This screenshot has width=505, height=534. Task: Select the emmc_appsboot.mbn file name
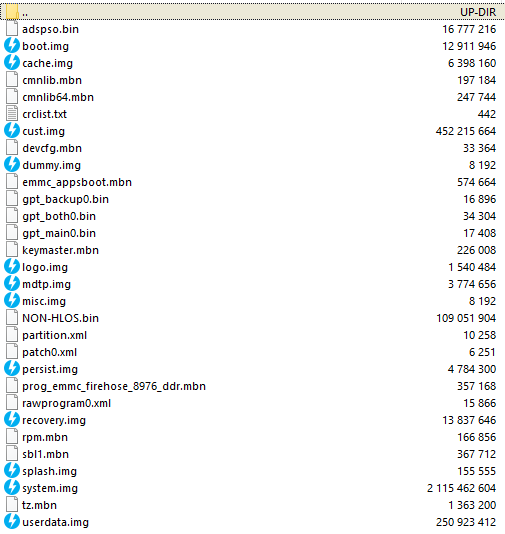point(77,183)
